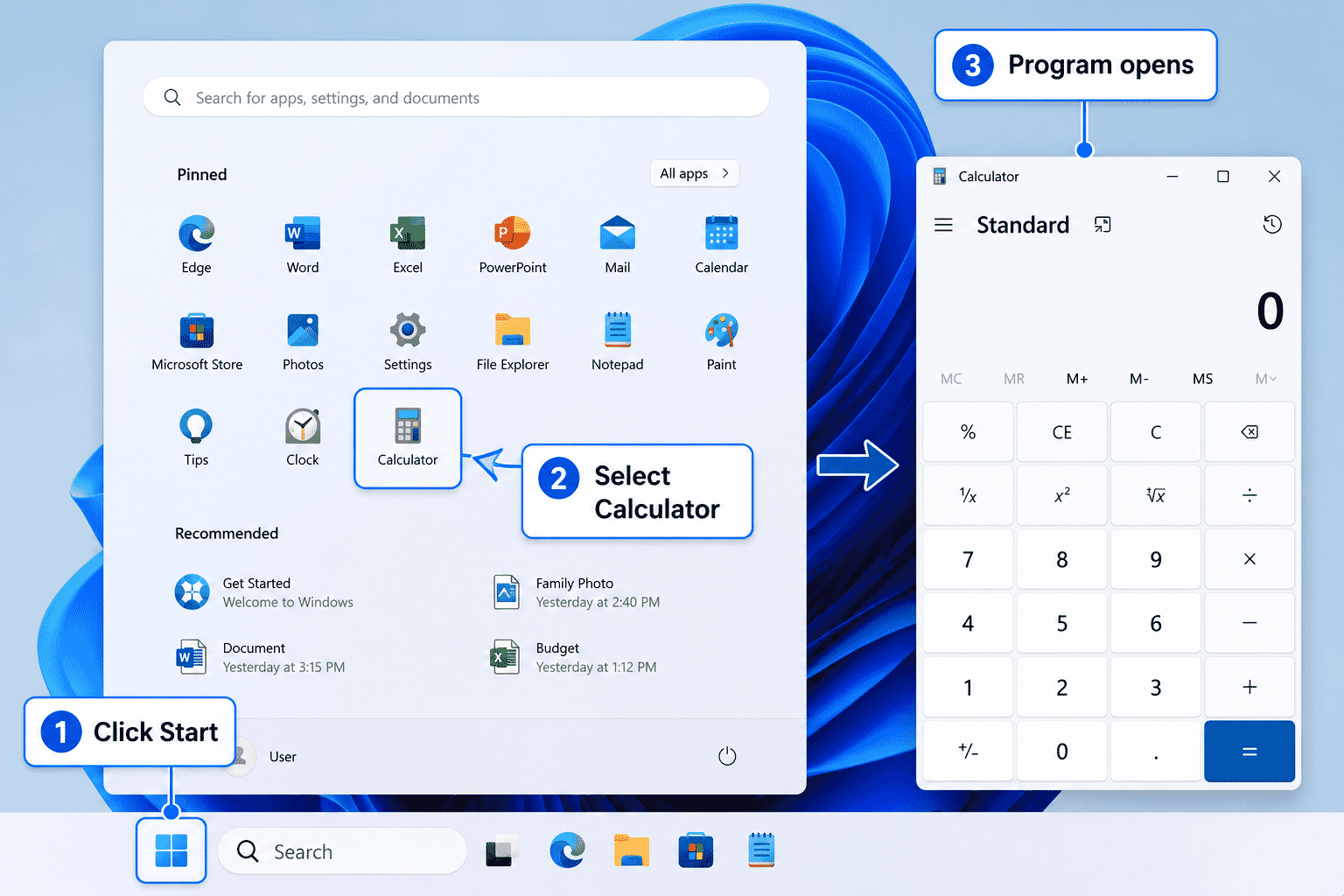Expand the memory list M dropdown

pos(1265,379)
